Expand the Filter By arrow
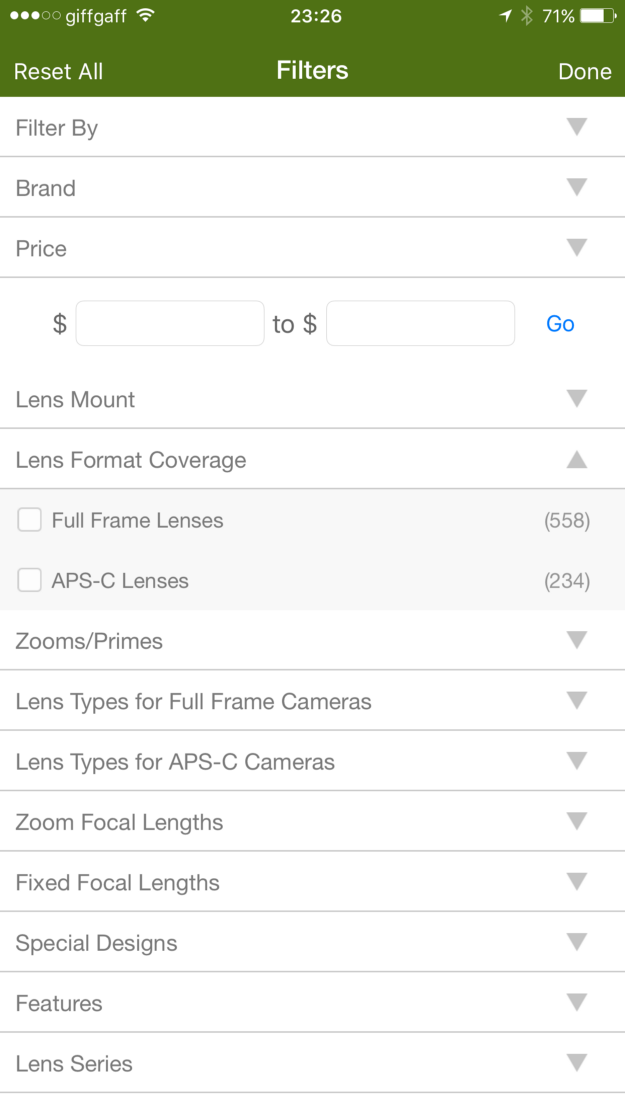The image size is (625, 1111). pyautogui.click(x=576, y=127)
